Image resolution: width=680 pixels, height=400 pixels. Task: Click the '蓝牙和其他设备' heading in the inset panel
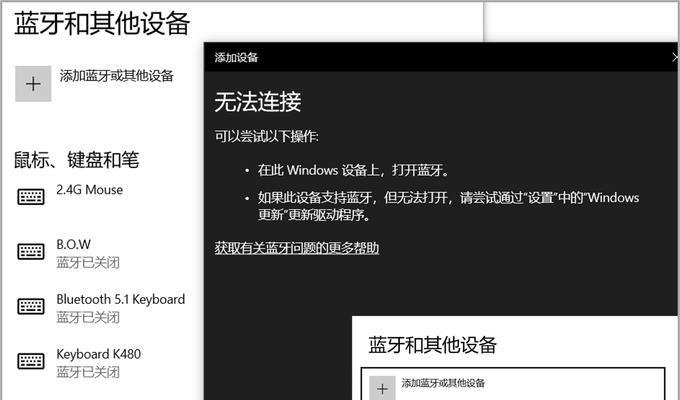[x=432, y=345]
